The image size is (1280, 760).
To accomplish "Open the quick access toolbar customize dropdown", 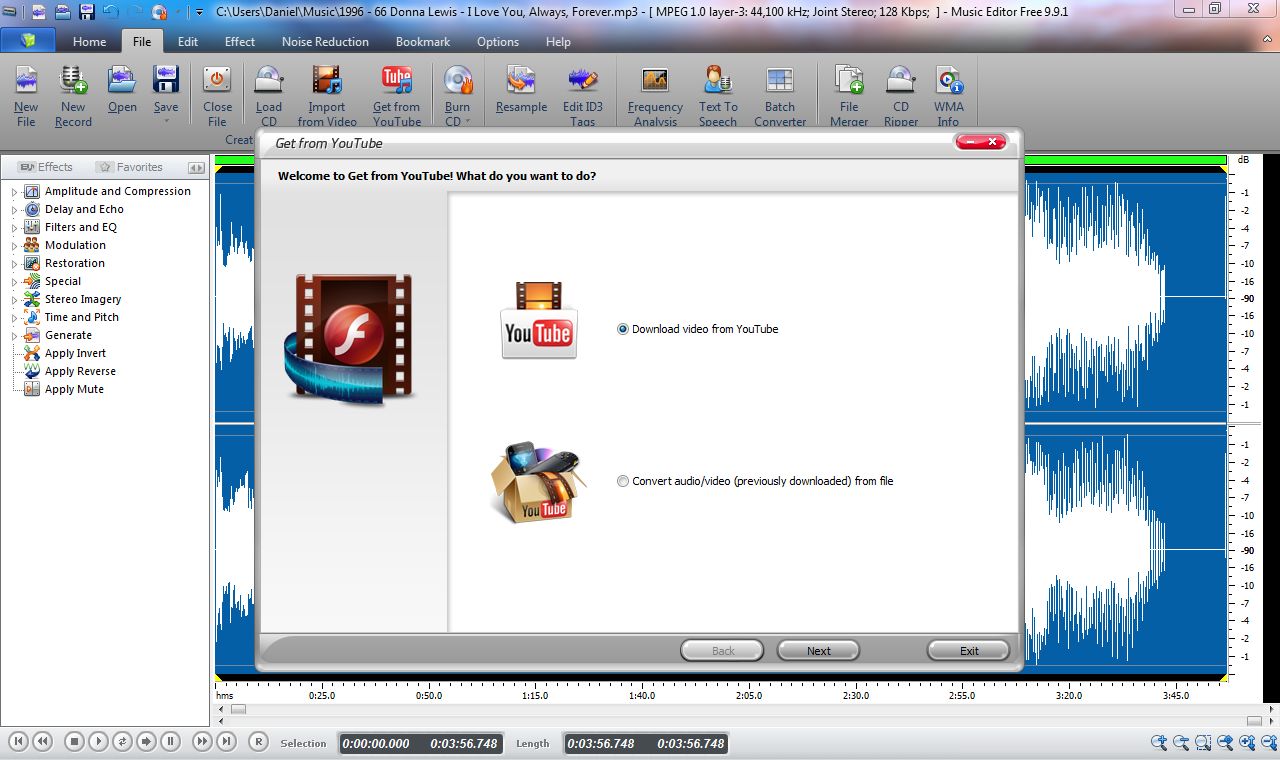I will pyautogui.click(x=199, y=12).
